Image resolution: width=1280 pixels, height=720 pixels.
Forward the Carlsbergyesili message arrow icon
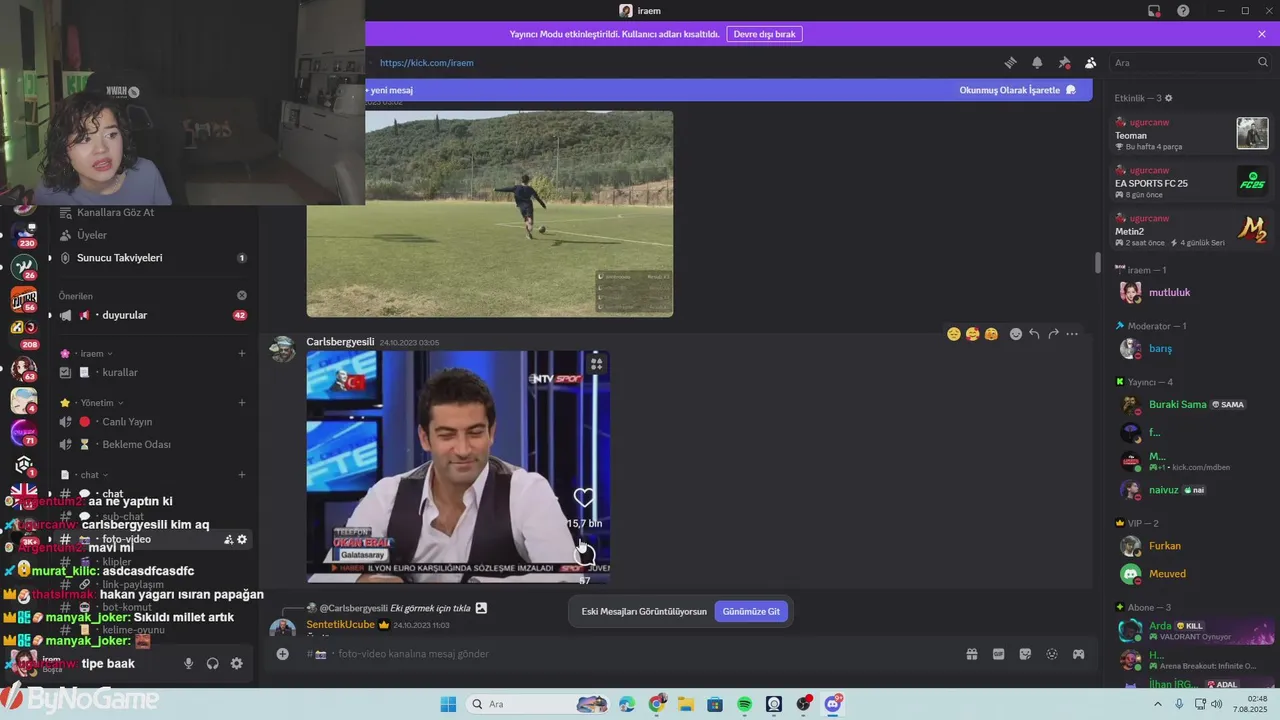tap(1053, 334)
